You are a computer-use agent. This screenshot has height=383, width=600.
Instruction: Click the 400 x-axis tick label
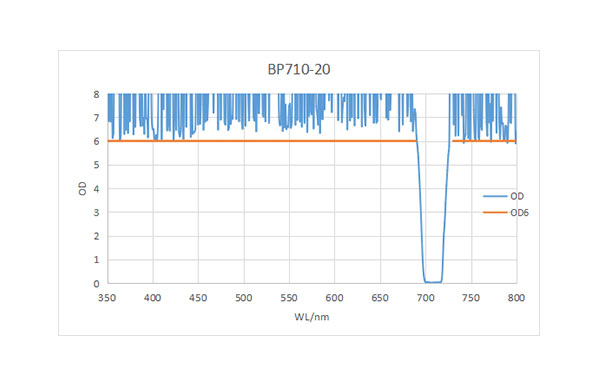(x=153, y=298)
